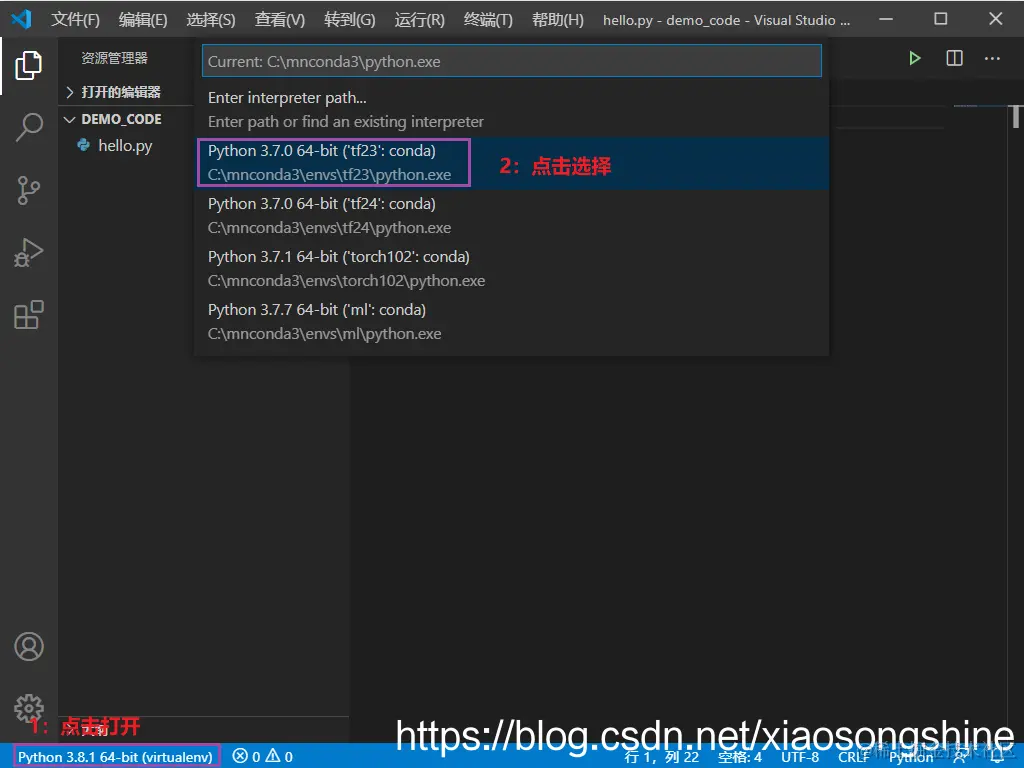Image resolution: width=1024 pixels, height=768 pixels.
Task: Open the 查看(V) menu
Action: (x=280, y=20)
